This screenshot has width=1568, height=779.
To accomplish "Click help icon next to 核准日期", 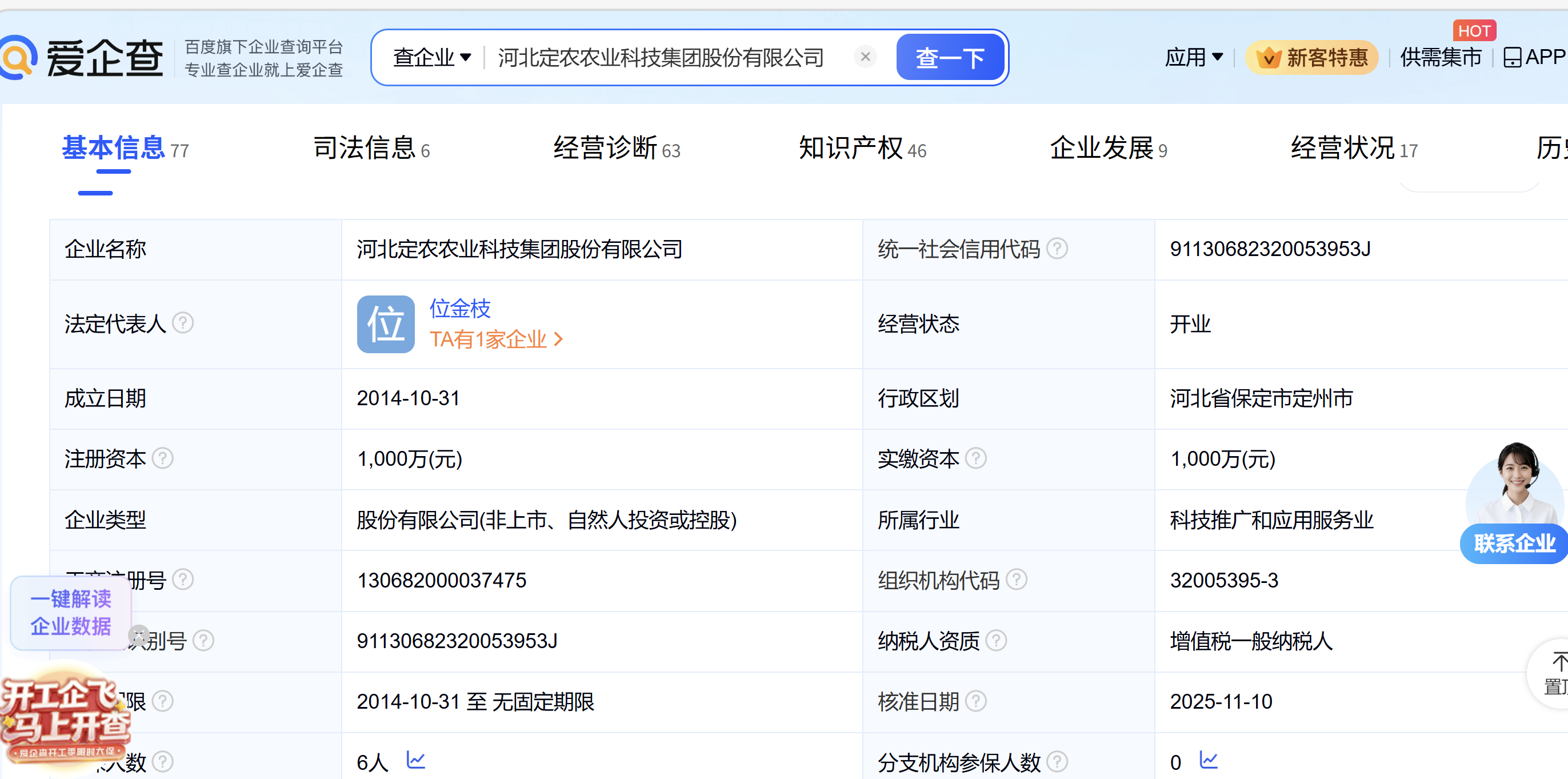I will coord(976,702).
